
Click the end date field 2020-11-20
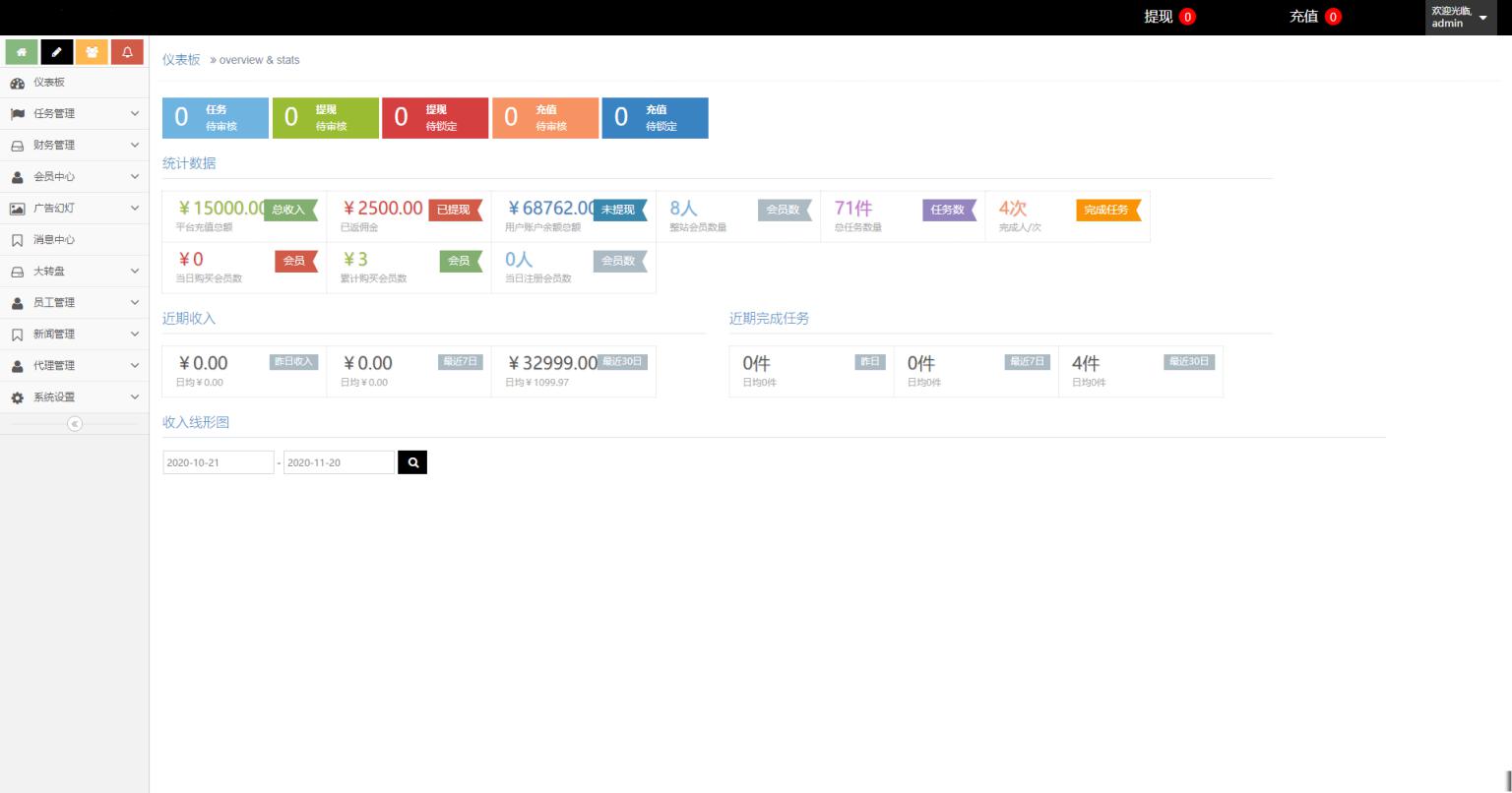339,462
